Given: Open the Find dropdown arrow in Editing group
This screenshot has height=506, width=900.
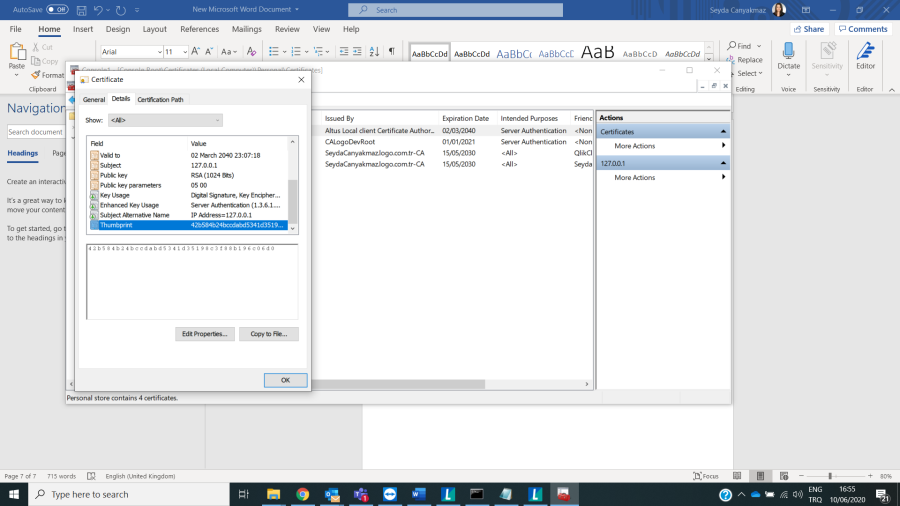Looking at the screenshot, I should tap(759, 46).
